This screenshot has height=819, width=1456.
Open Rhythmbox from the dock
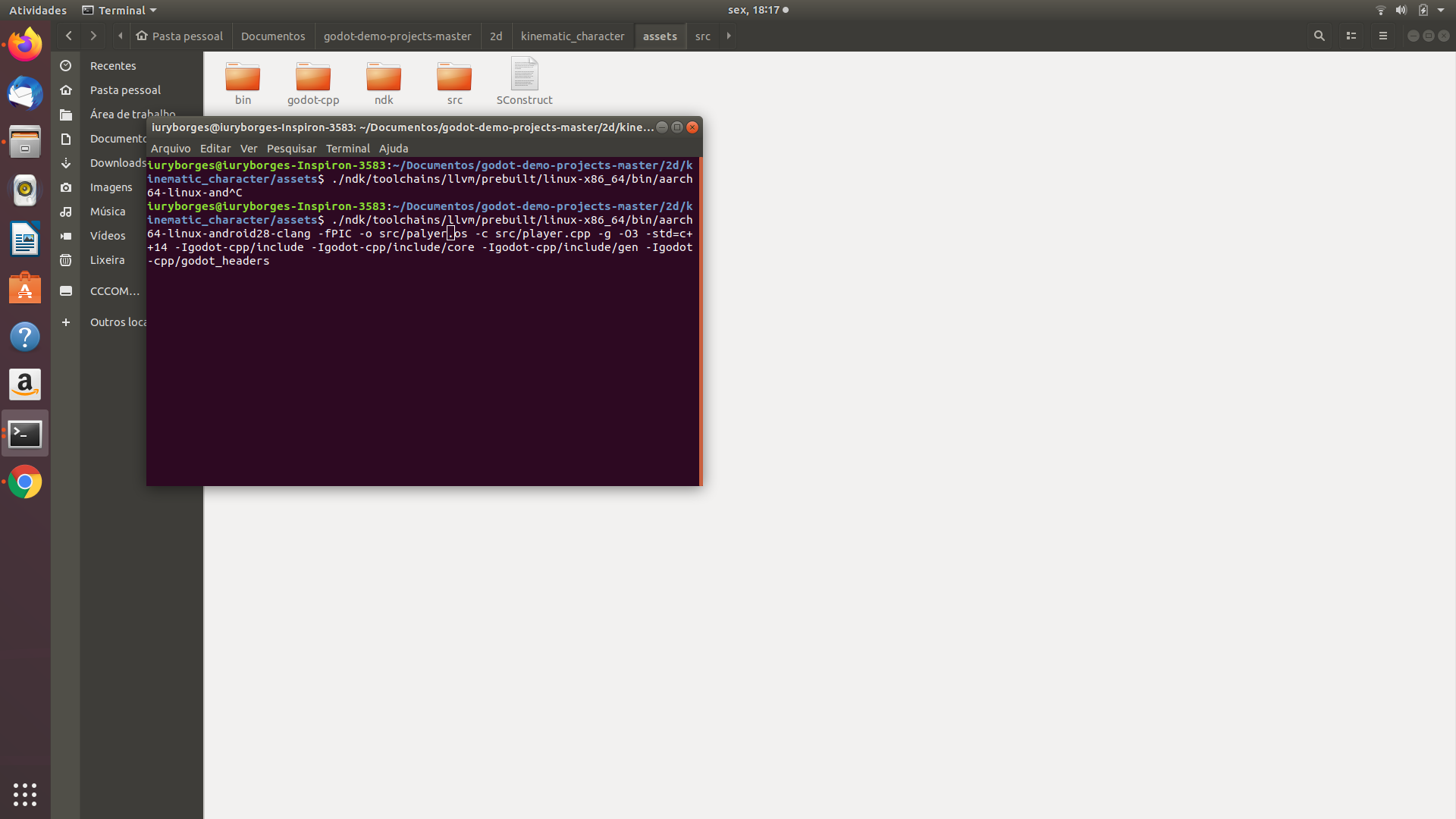[25, 190]
